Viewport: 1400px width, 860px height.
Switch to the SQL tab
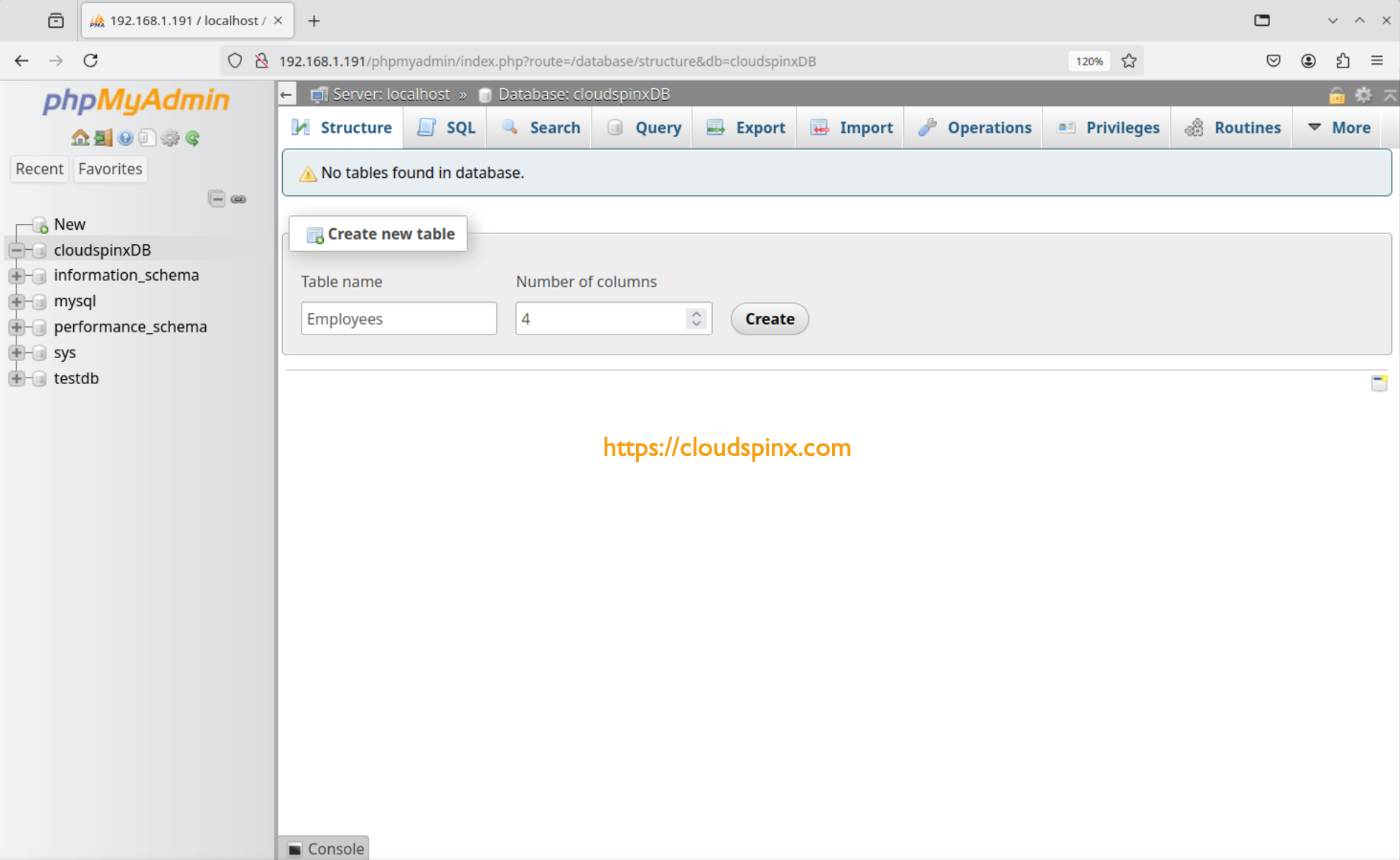[x=446, y=127]
